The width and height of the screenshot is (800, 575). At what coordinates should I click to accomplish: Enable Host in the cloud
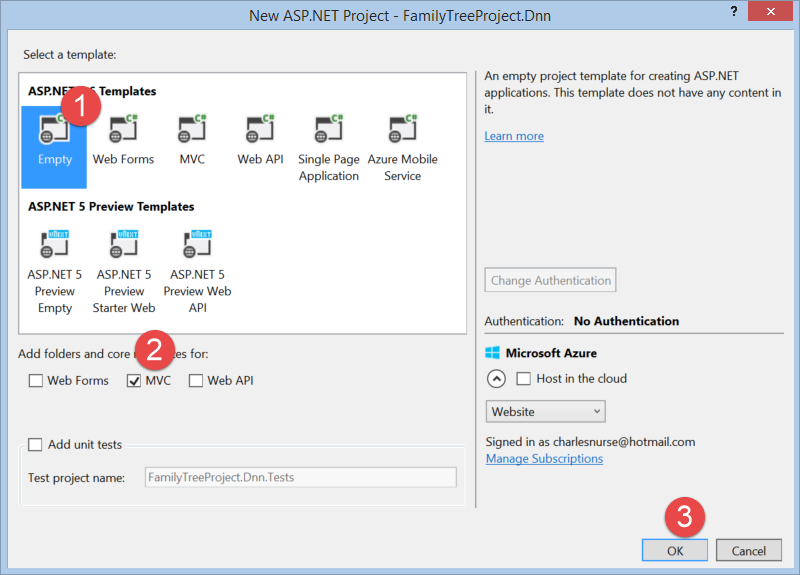[x=523, y=379]
